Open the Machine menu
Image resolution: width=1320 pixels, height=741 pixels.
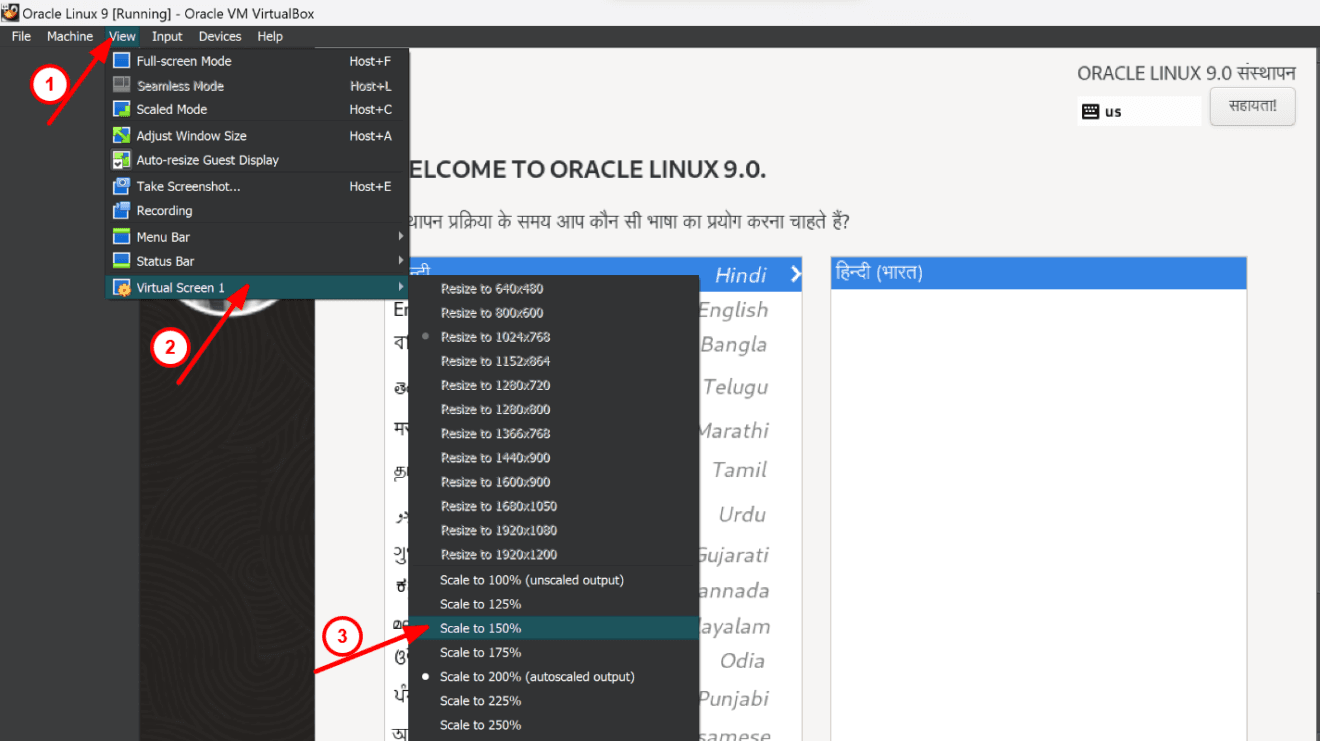tap(70, 37)
